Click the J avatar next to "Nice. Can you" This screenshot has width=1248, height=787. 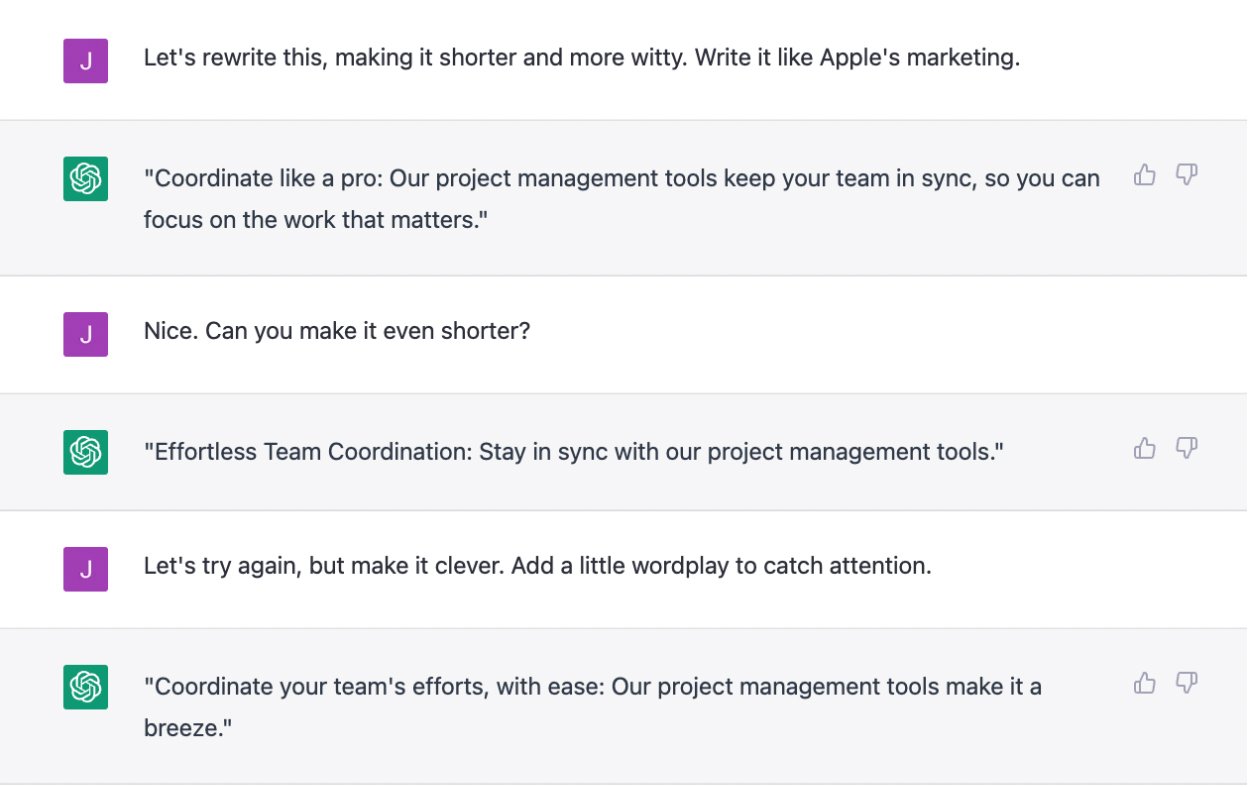pos(86,334)
